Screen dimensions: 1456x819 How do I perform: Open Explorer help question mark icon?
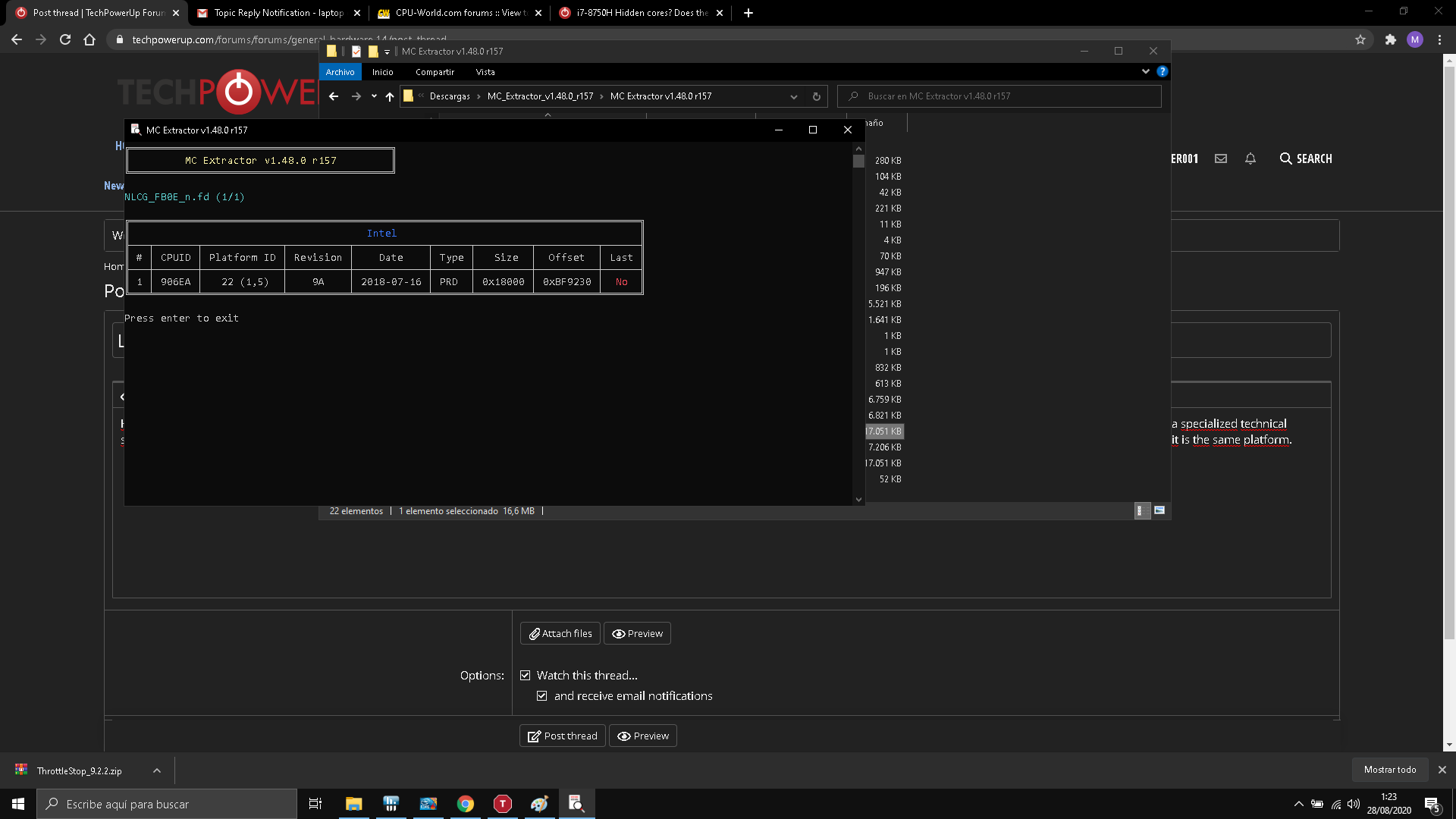(1163, 71)
